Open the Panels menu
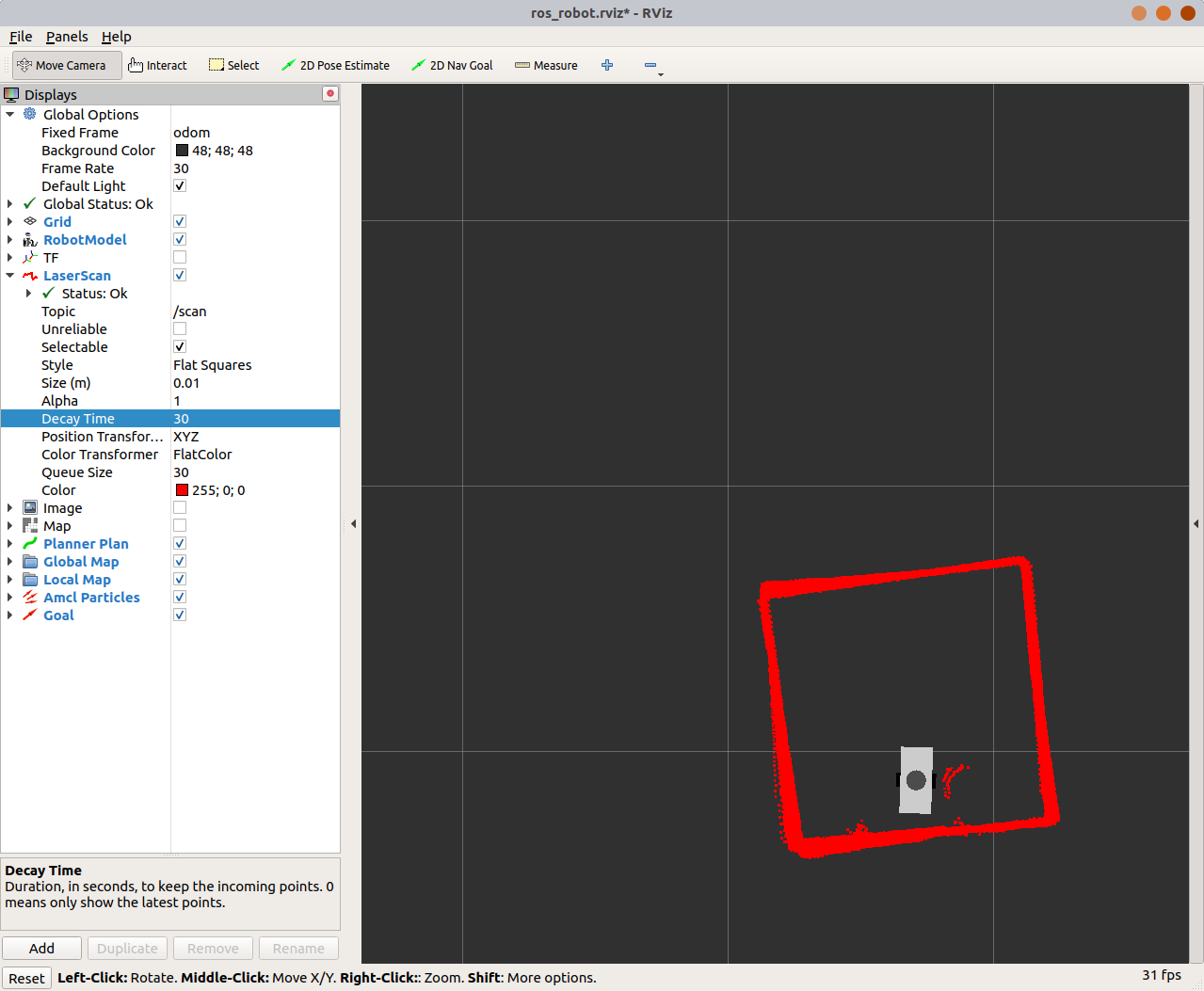The image size is (1204, 991). (x=67, y=37)
